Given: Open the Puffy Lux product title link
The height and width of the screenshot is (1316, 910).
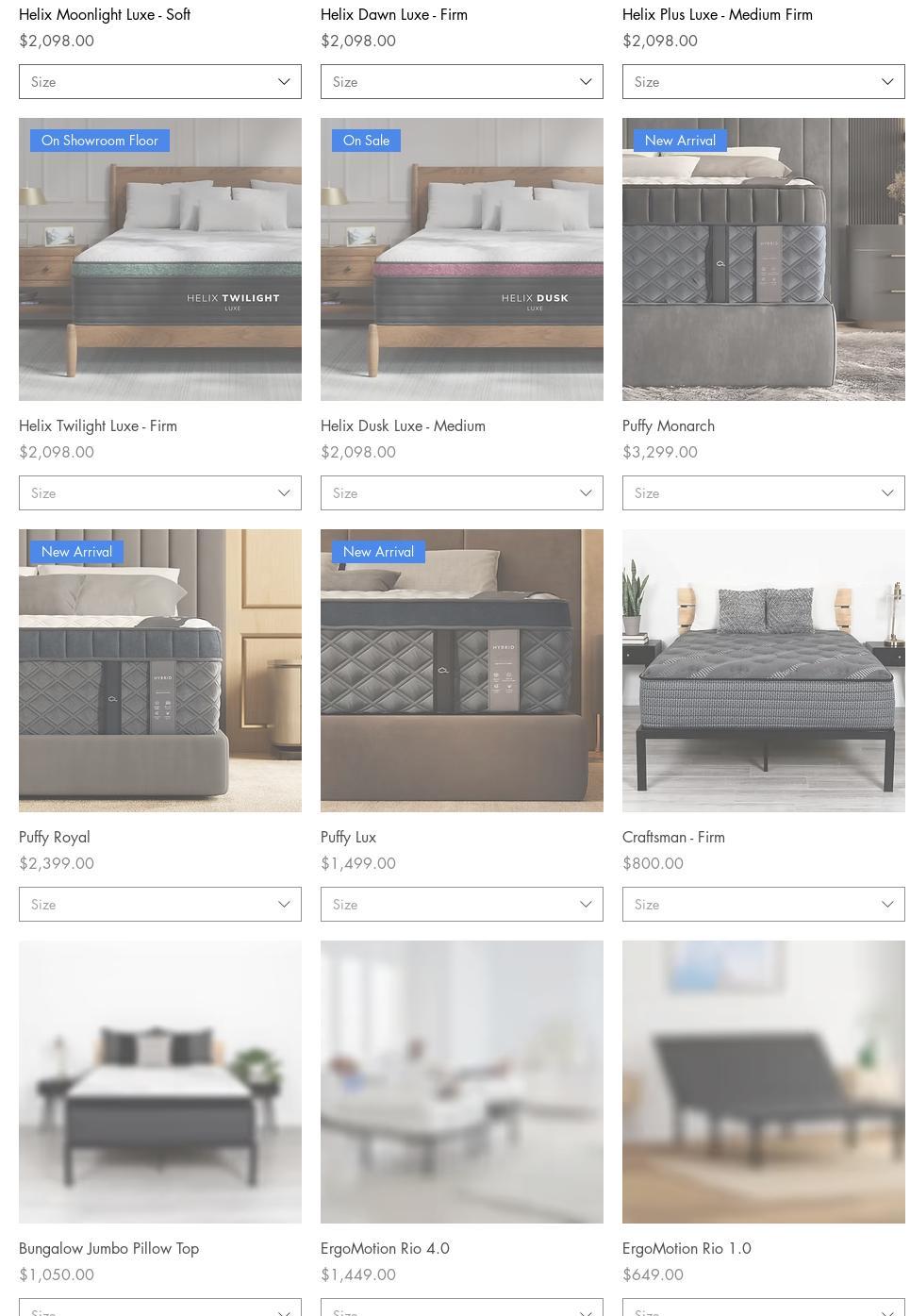Looking at the screenshot, I should pyautogui.click(x=348, y=837).
